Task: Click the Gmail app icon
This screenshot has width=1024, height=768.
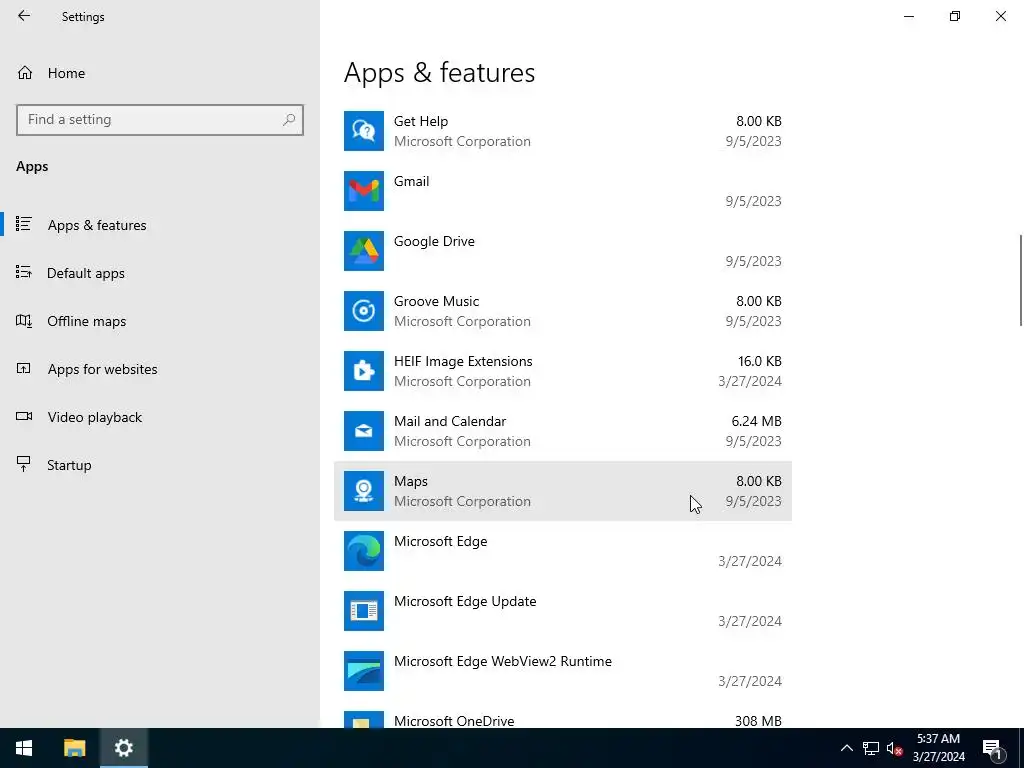Action: click(364, 191)
